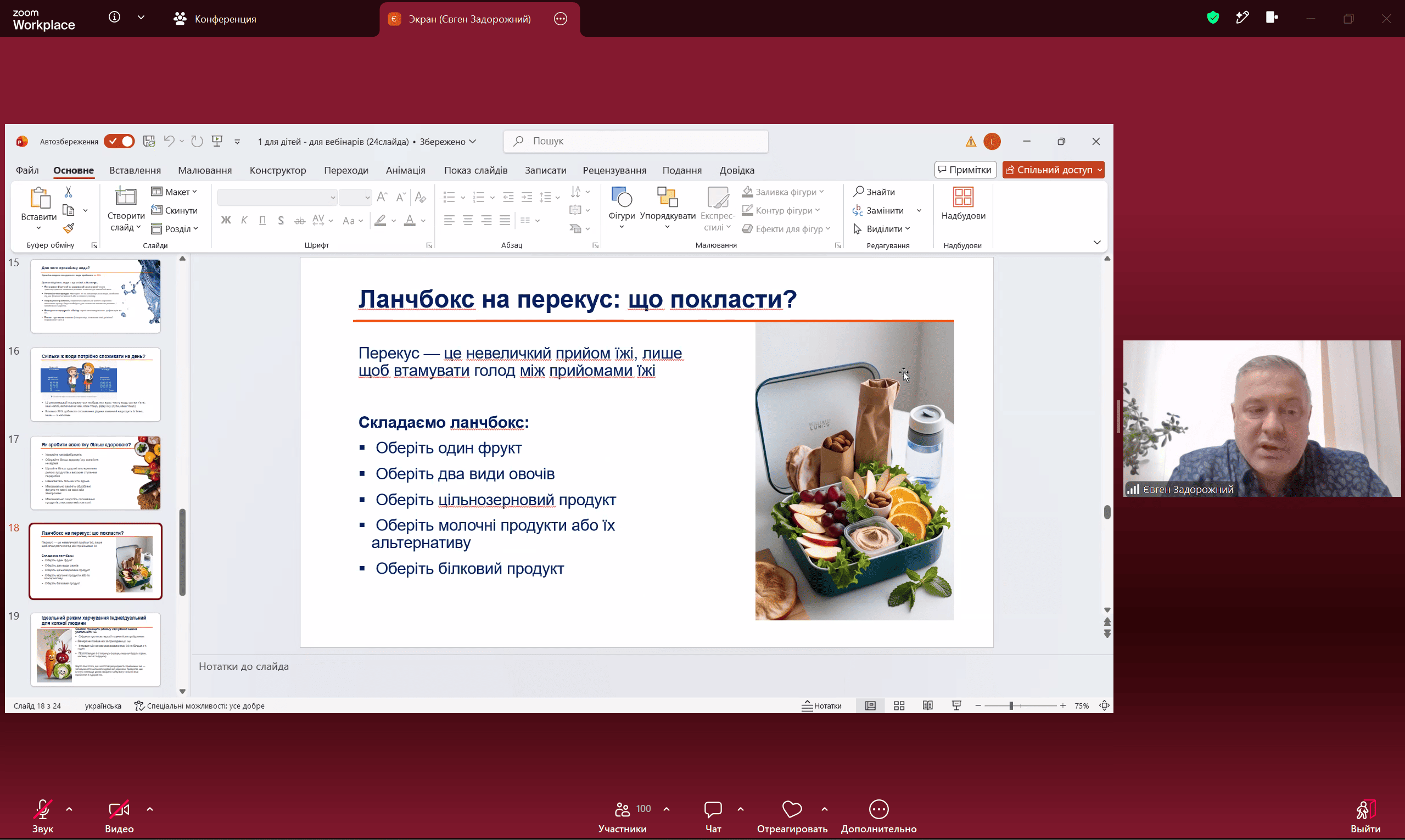Click the Вставити paste button
Screen dimensions: 1405x840
tap(39, 208)
